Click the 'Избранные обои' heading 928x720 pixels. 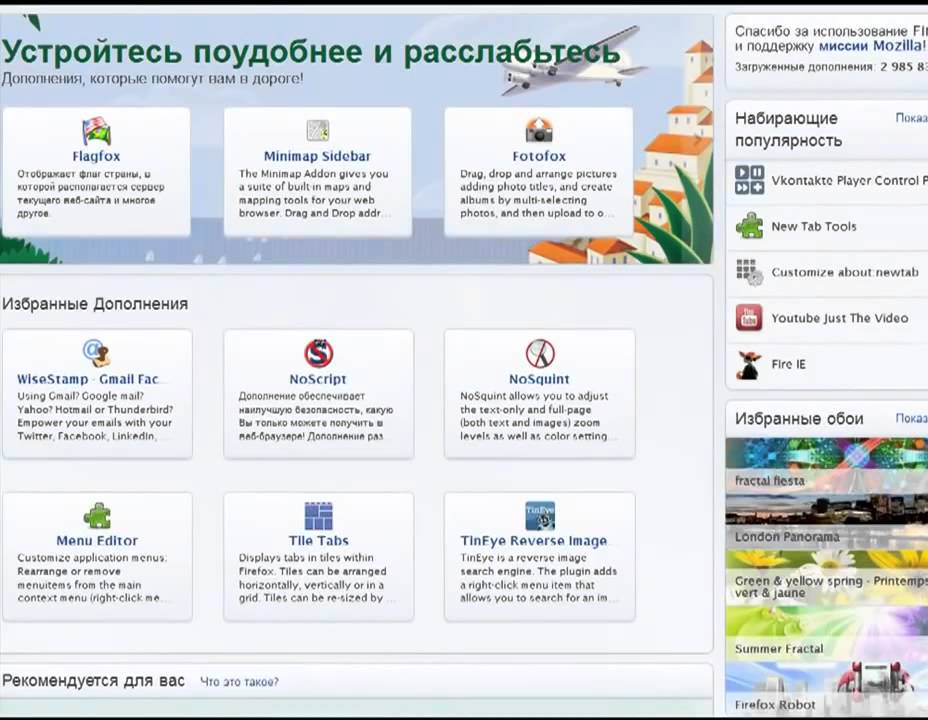799,419
